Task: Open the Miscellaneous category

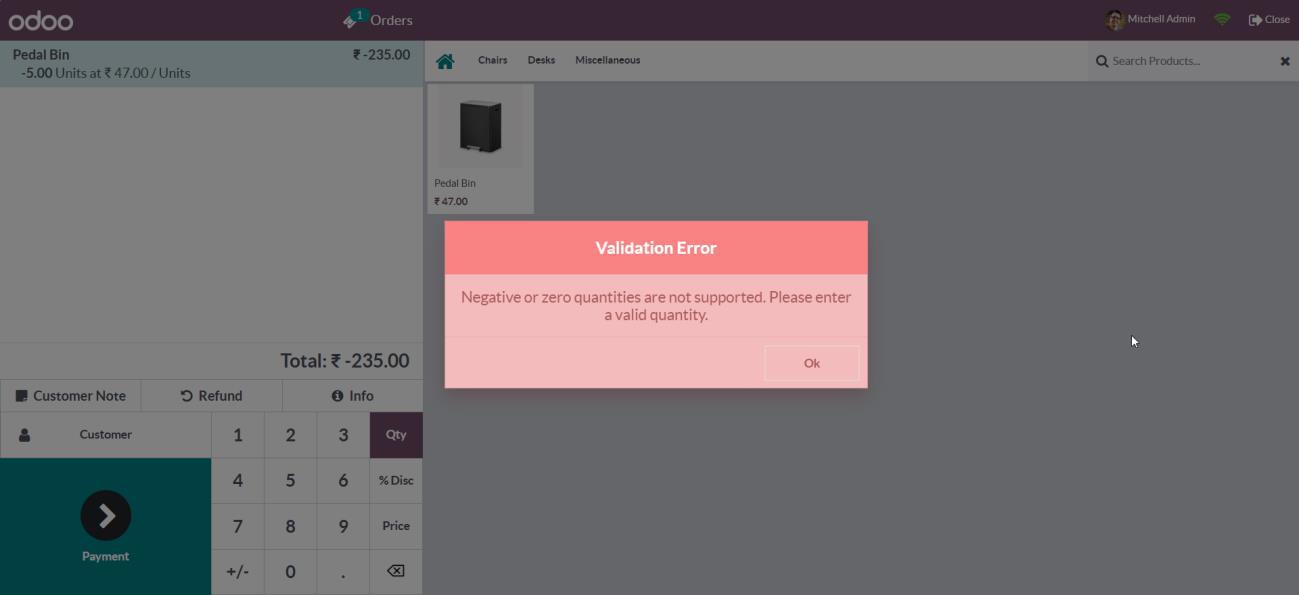Action: coord(607,60)
